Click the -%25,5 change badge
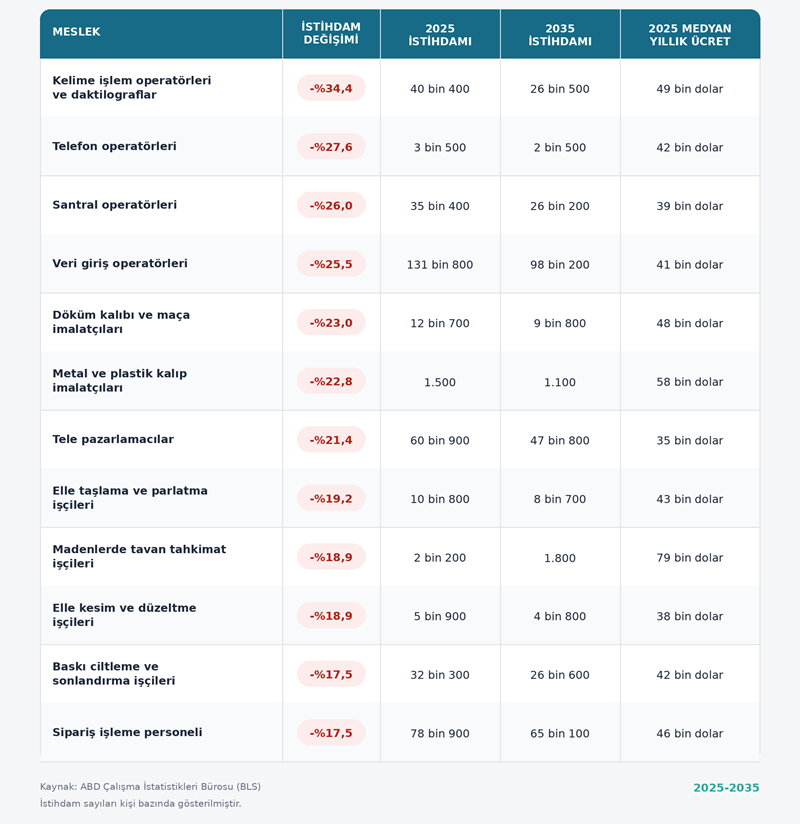The width and height of the screenshot is (800, 824). point(331,264)
